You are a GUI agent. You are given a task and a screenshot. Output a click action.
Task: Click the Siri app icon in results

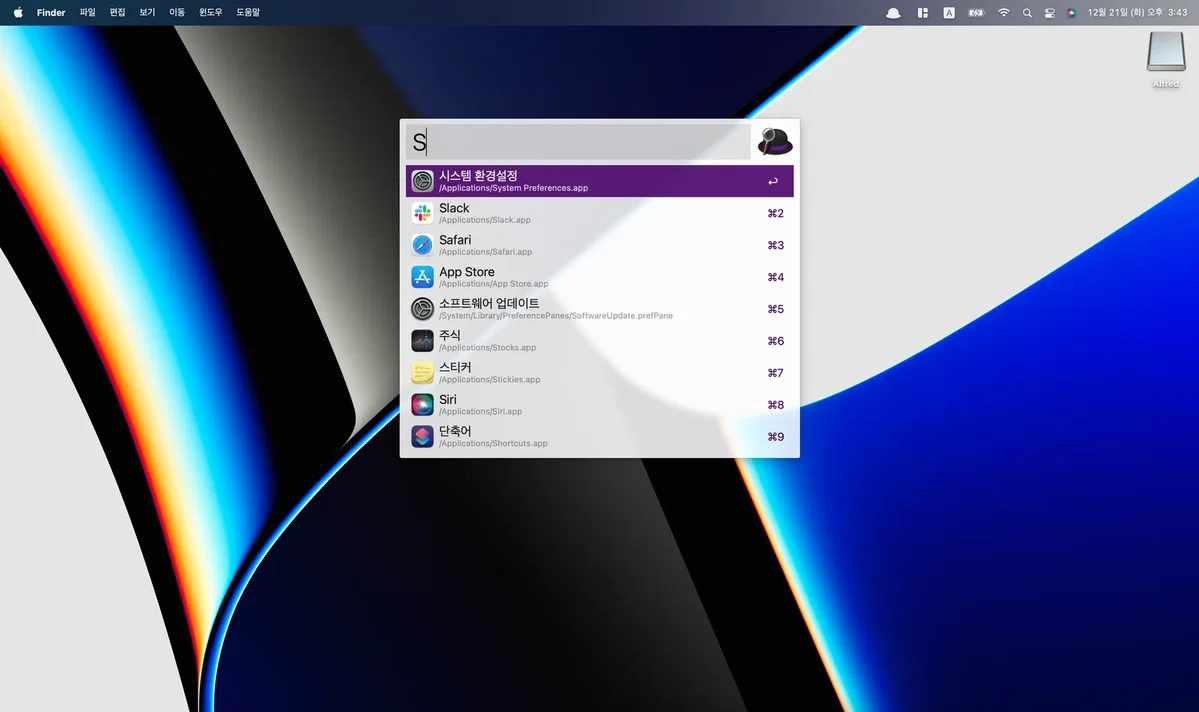422,405
